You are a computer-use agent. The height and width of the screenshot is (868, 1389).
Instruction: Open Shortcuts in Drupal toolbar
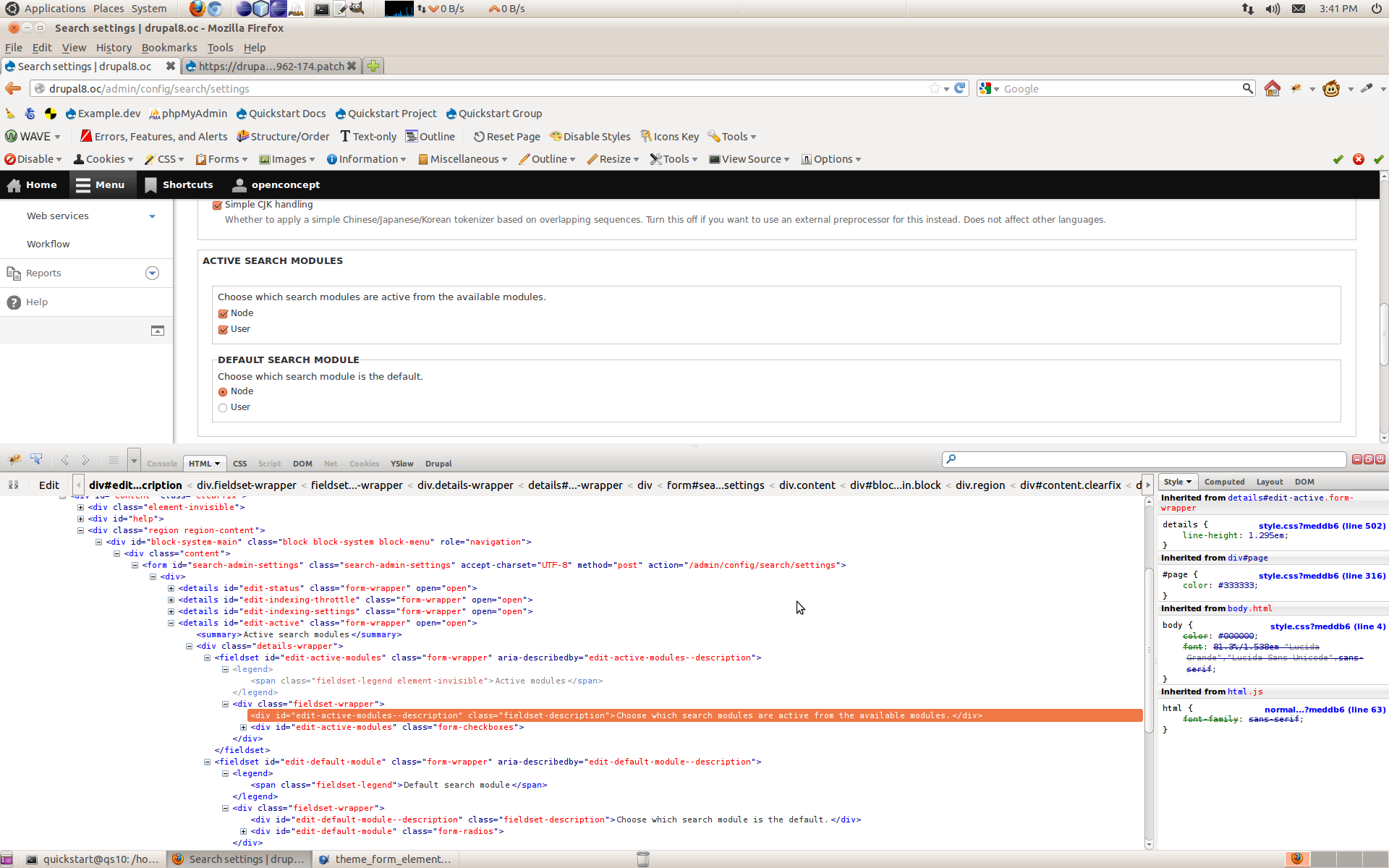pyautogui.click(x=179, y=184)
